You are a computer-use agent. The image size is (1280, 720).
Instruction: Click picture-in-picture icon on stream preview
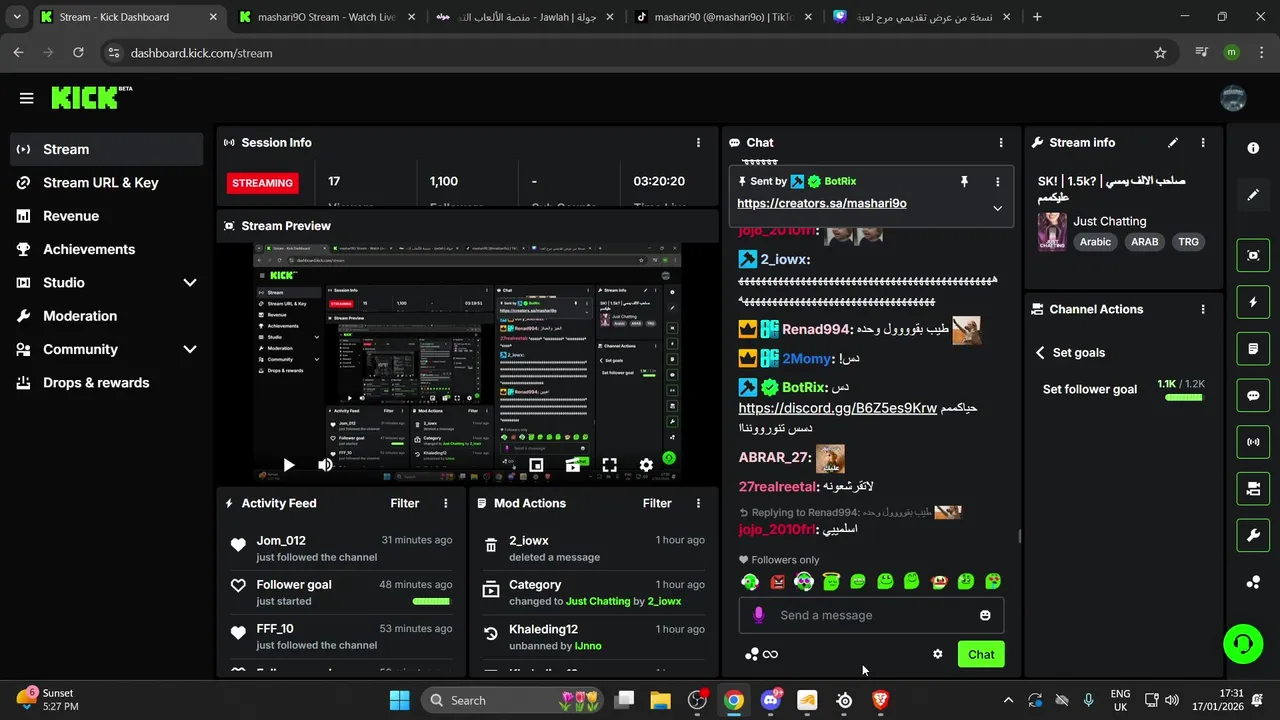pos(536,465)
